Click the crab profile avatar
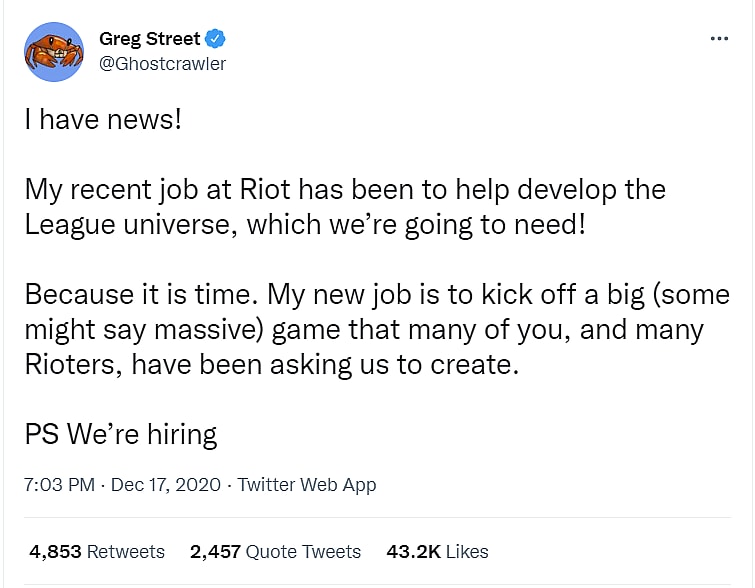 click(x=54, y=52)
